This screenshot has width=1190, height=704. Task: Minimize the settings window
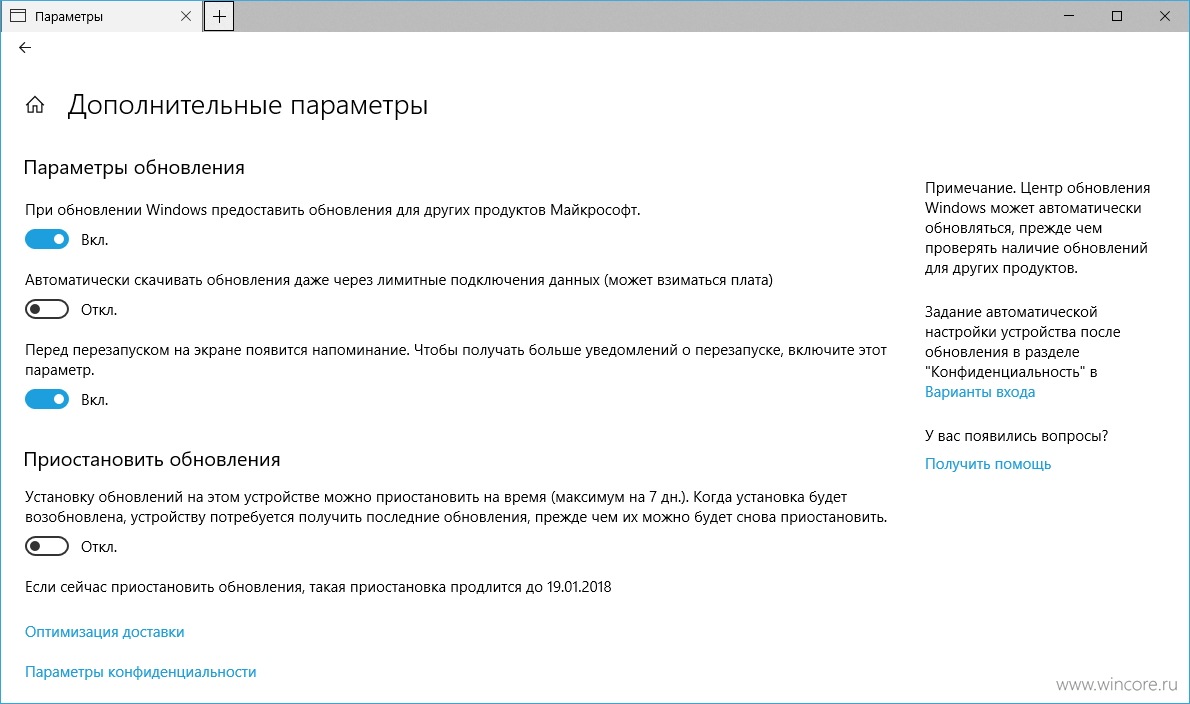tap(1069, 16)
